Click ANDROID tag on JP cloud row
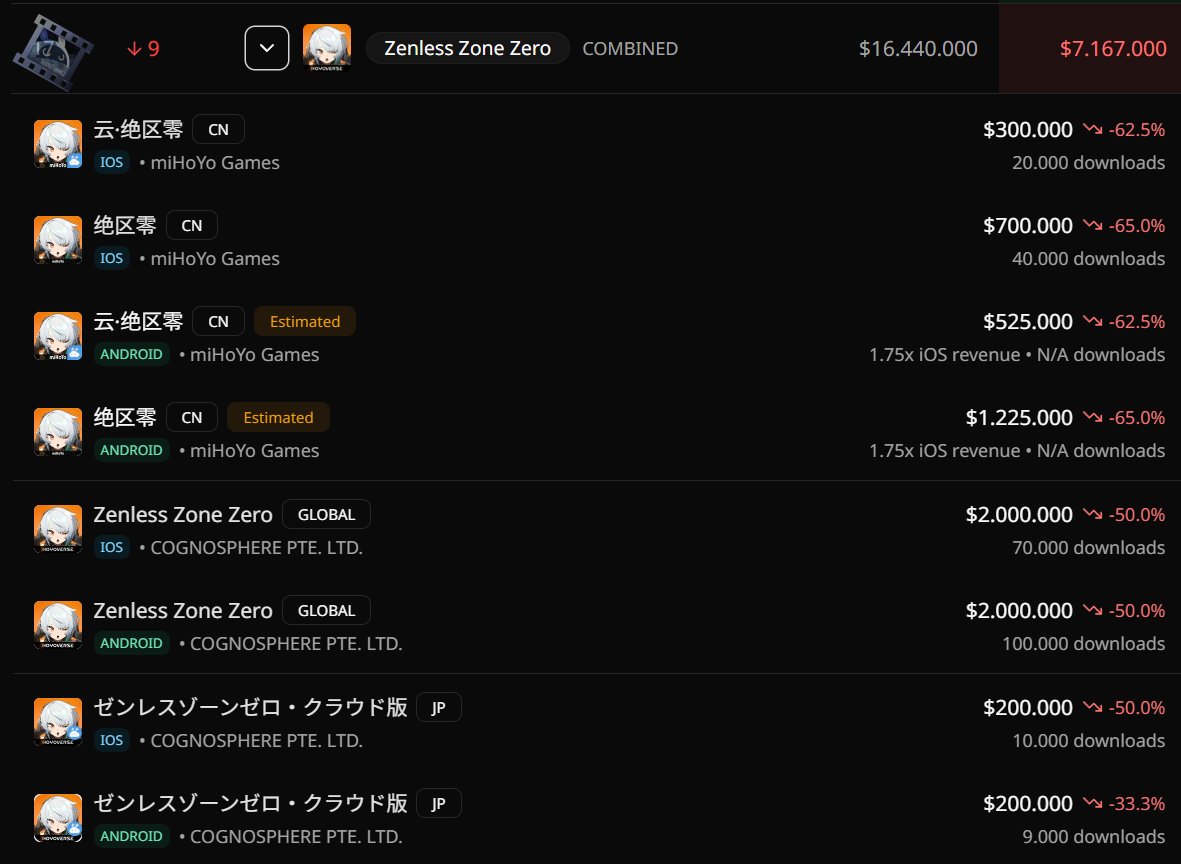Viewport: 1181px width, 864px height. click(x=131, y=836)
